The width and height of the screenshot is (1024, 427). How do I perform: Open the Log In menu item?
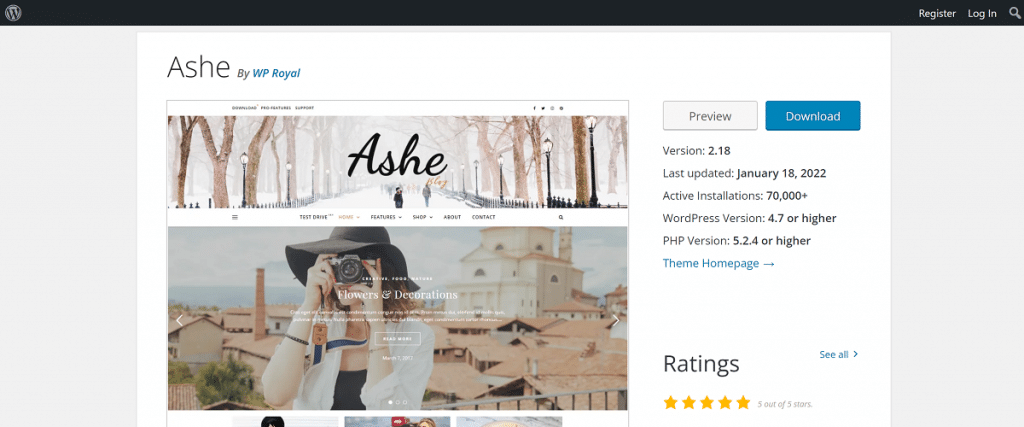pyautogui.click(x=982, y=13)
